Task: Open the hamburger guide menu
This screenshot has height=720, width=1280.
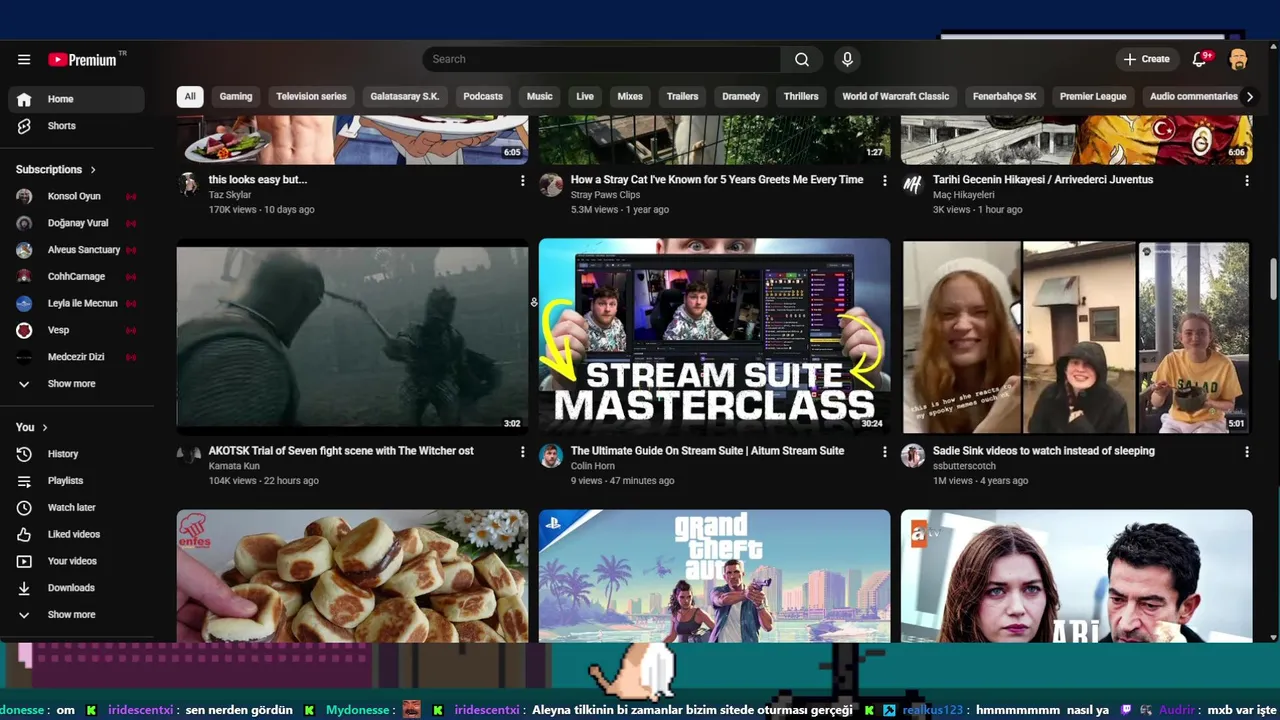Action: (x=24, y=60)
